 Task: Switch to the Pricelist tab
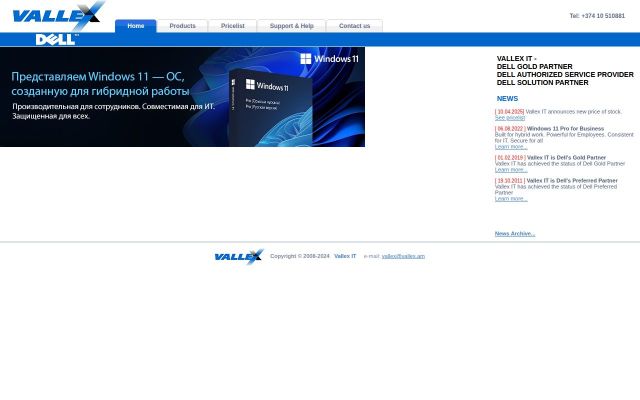point(233,26)
